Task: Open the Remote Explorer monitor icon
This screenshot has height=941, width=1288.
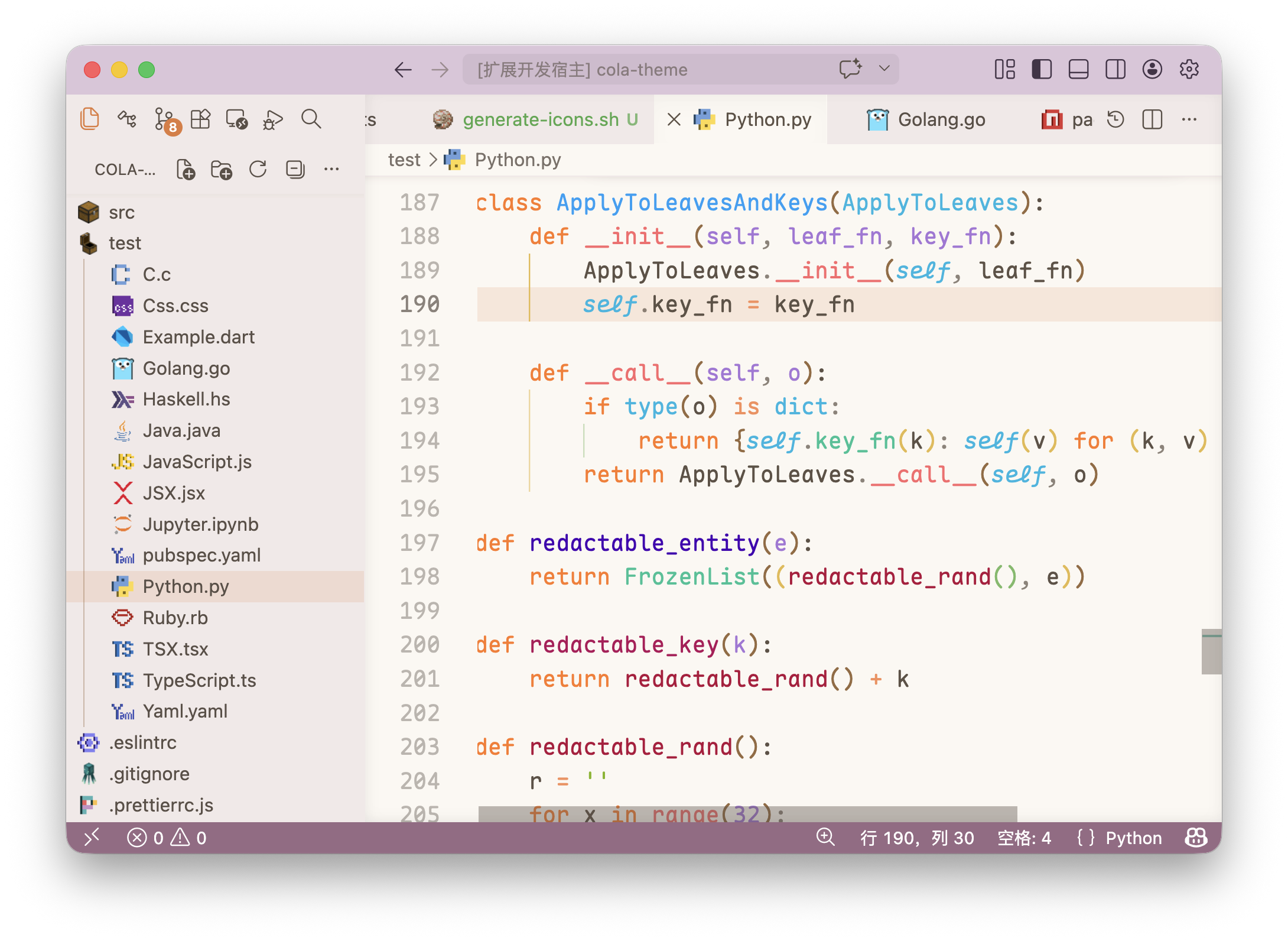Action: (237, 119)
